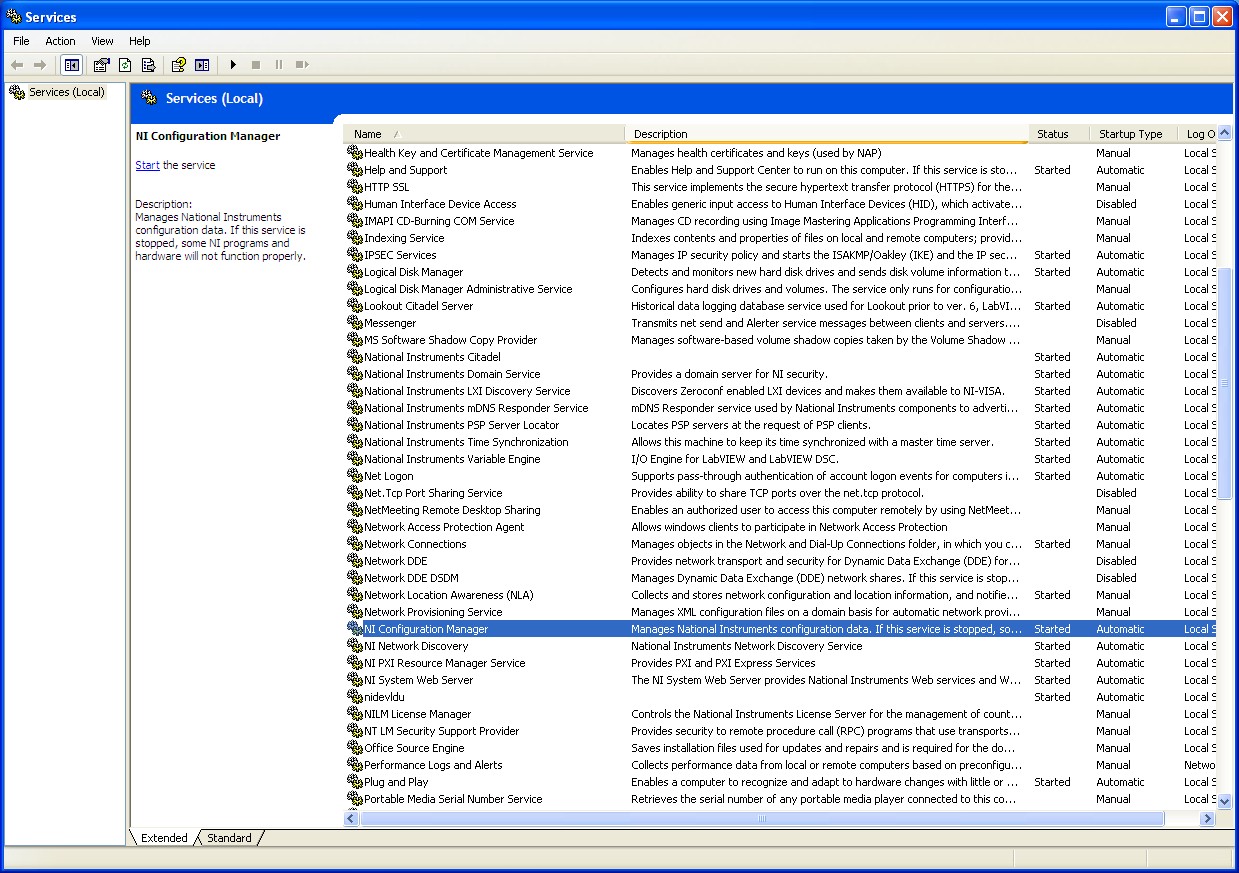Switch to the Extended tab
Image resolution: width=1239 pixels, height=873 pixels.
click(164, 838)
